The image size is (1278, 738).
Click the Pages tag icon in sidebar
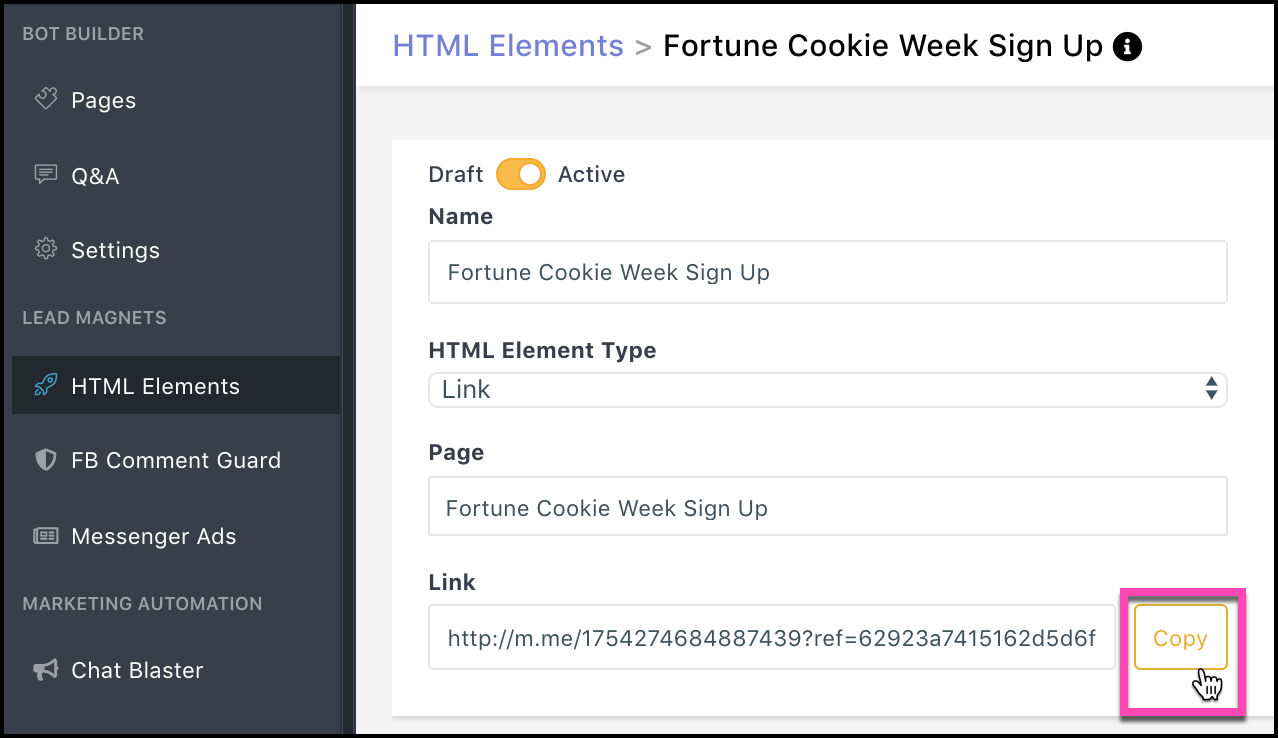click(x=45, y=99)
